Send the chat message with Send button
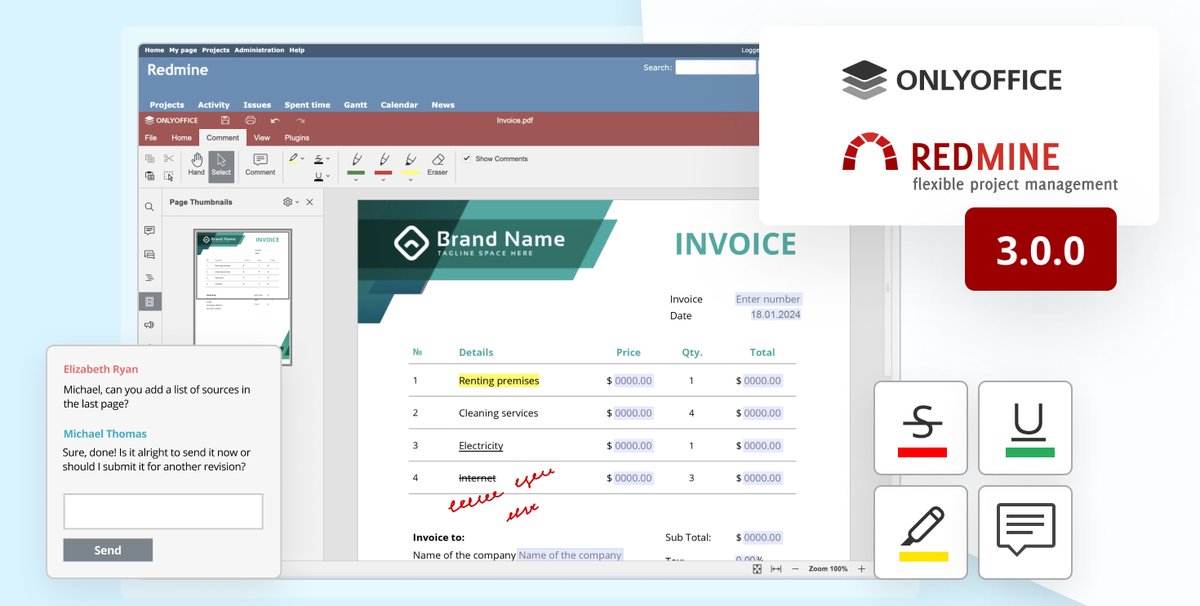1200x606 pixels. point(108,550)
